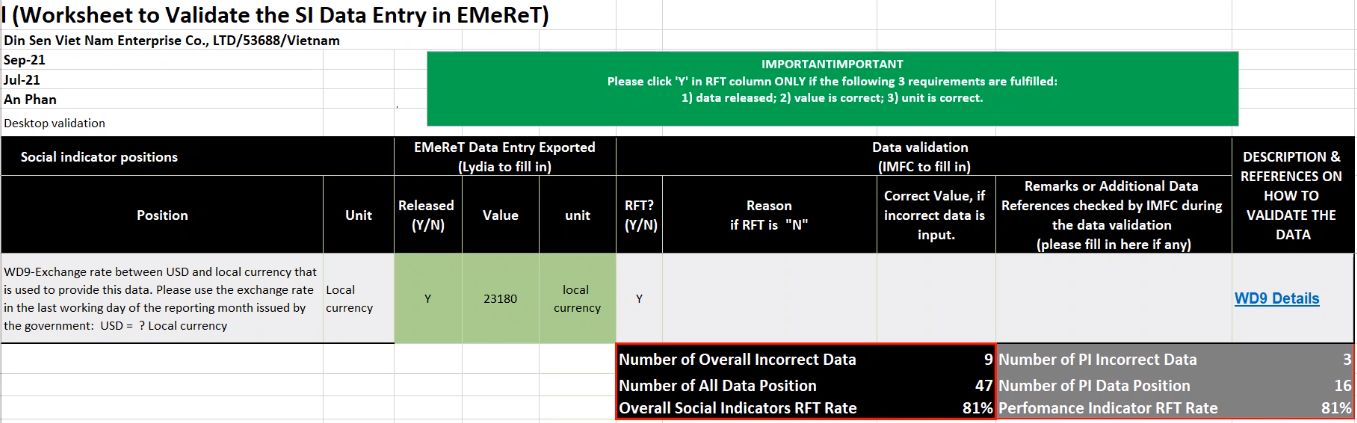Select the EMeReT Data Entry Exported header

point(506,157)
